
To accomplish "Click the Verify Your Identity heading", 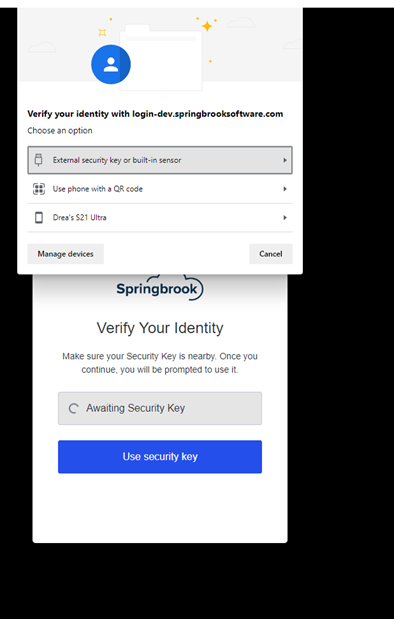I will point(160,328).
